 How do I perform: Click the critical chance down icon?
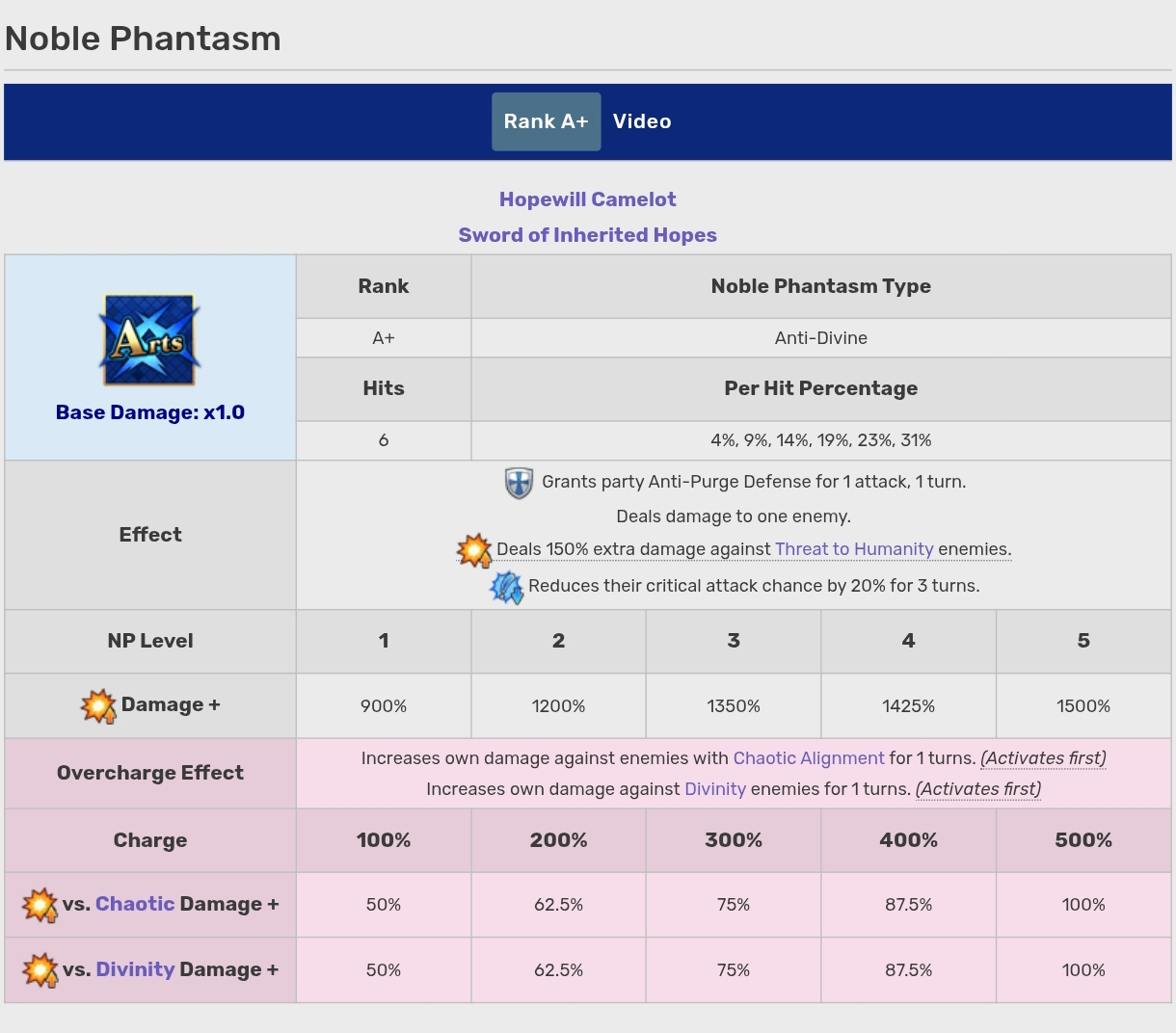[x=507, y=587]
